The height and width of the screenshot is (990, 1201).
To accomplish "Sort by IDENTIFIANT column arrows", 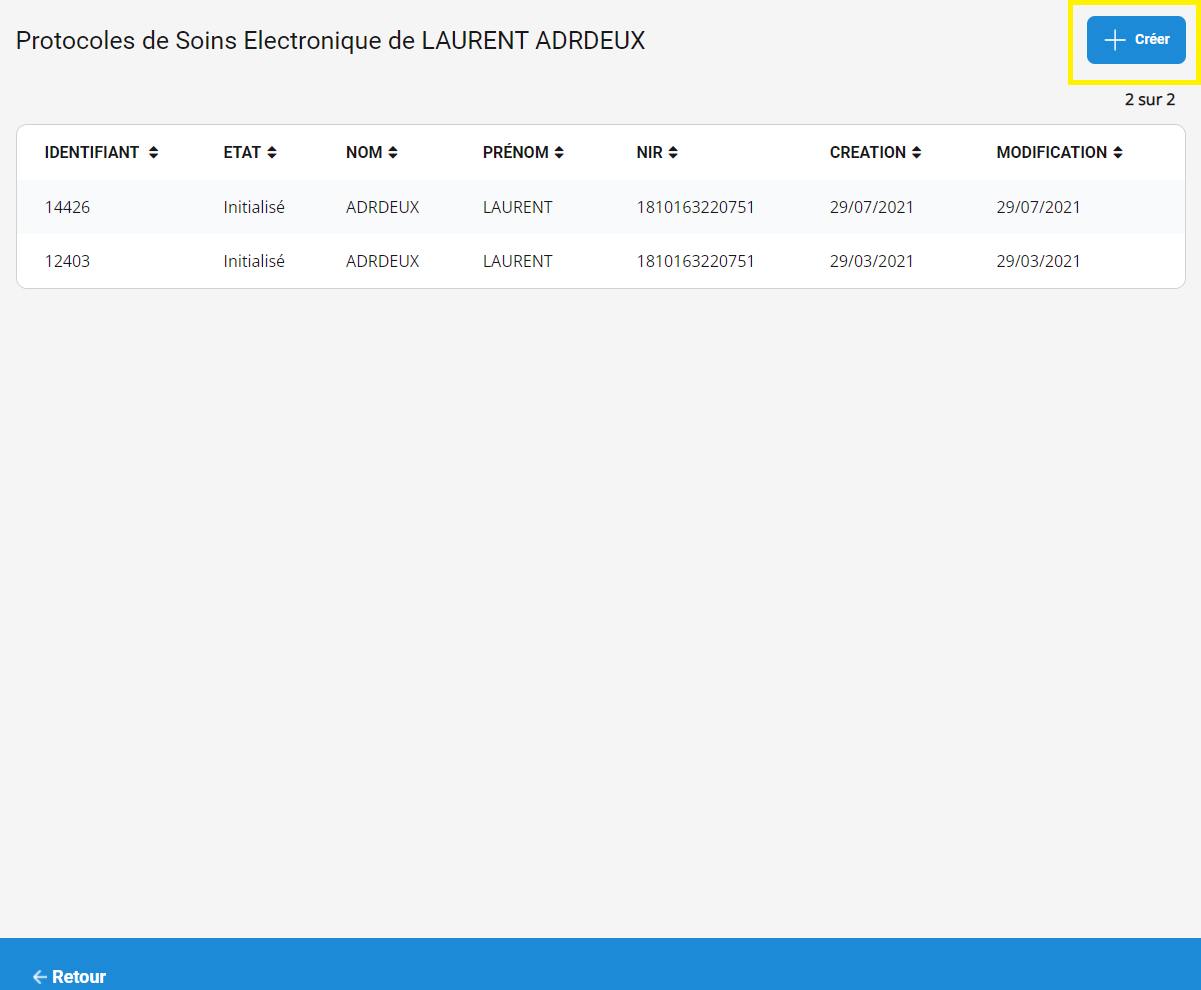I will 153,153.
